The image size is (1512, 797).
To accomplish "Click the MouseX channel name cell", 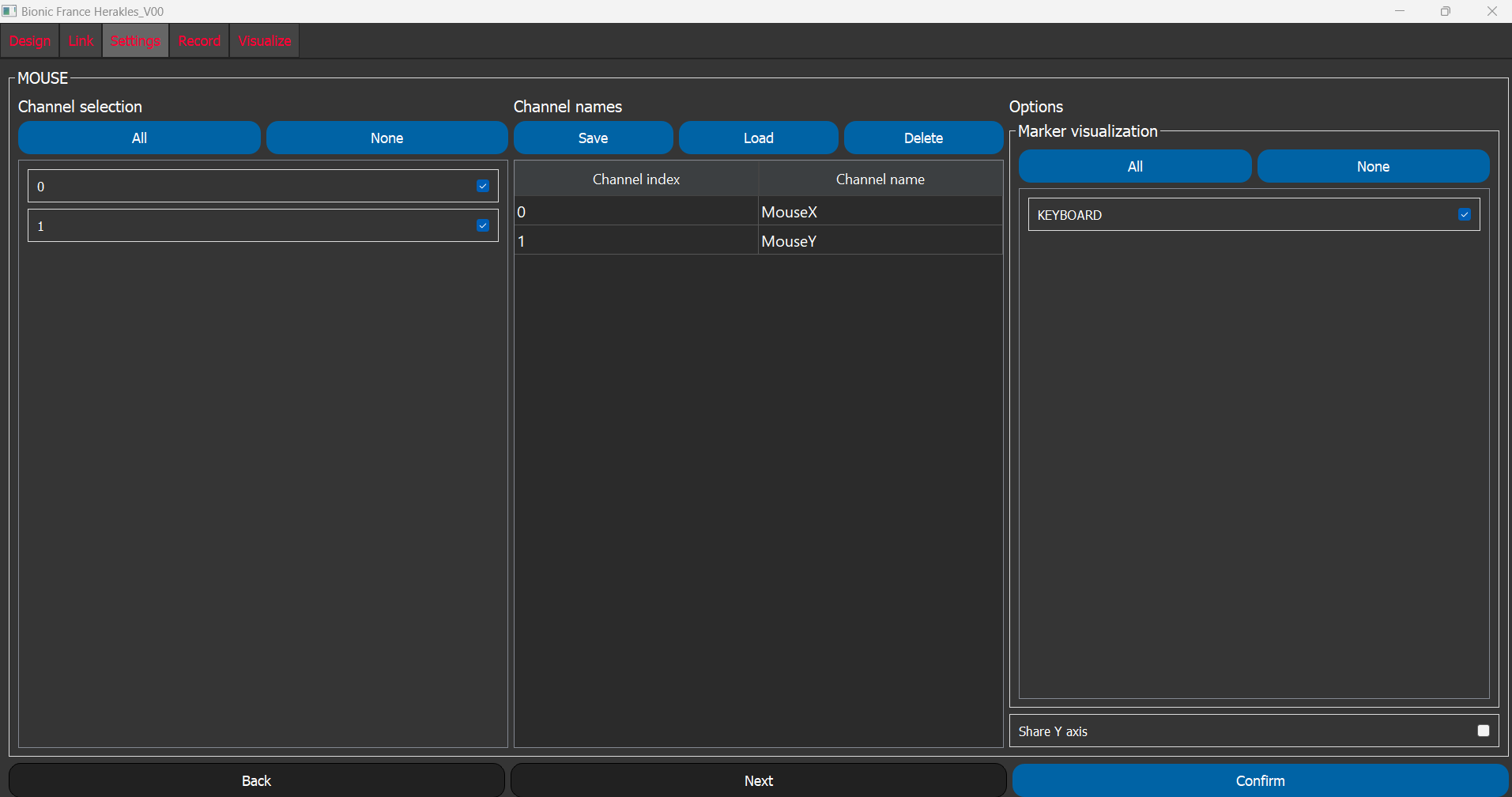I will click(880, 212).
